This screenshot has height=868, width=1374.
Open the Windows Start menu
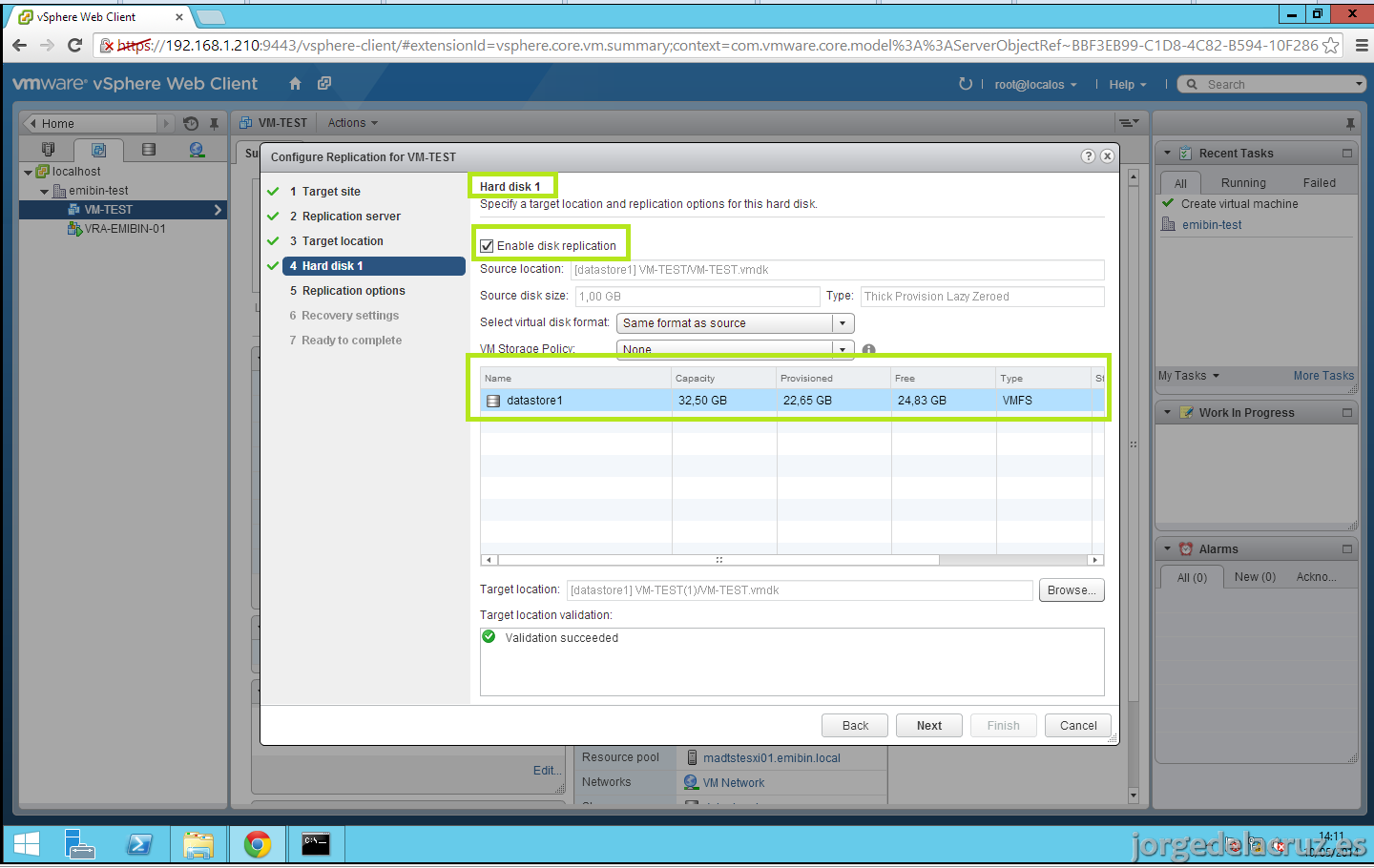point(27,844)
